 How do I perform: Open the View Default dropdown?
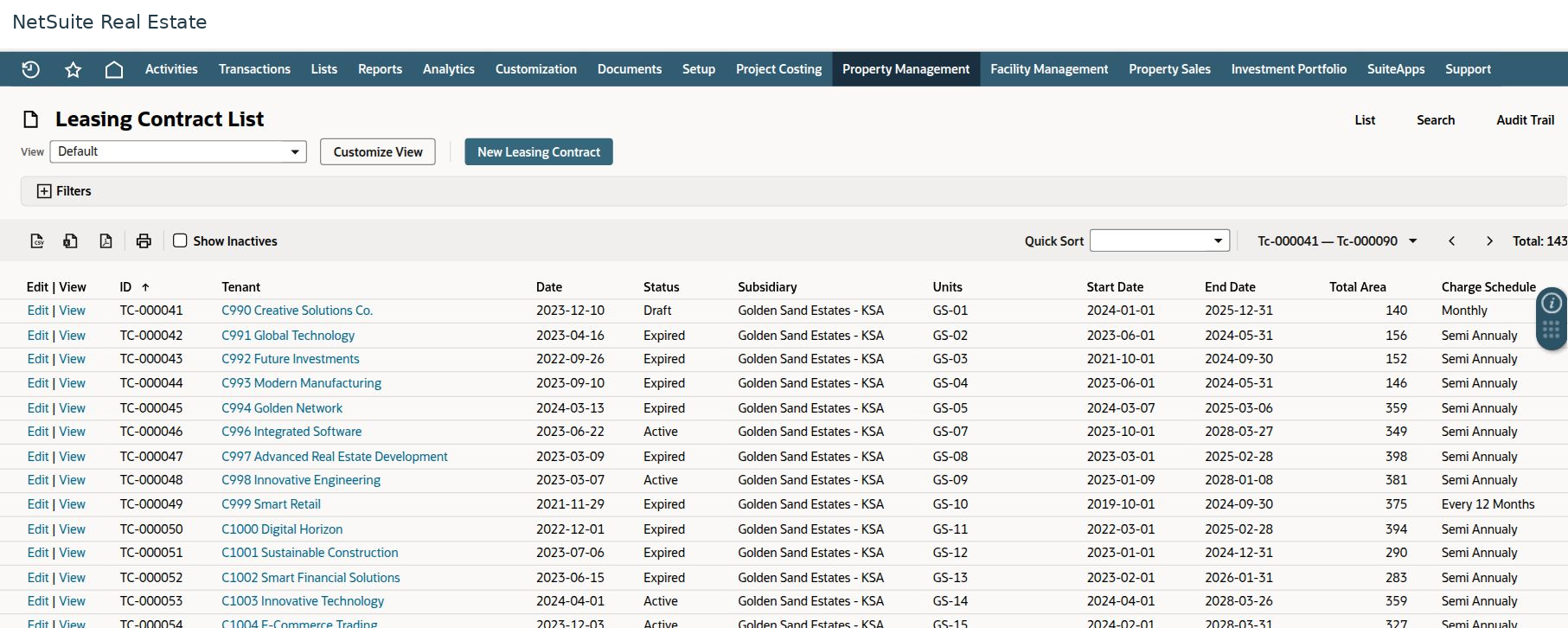(x=178, y=151)
